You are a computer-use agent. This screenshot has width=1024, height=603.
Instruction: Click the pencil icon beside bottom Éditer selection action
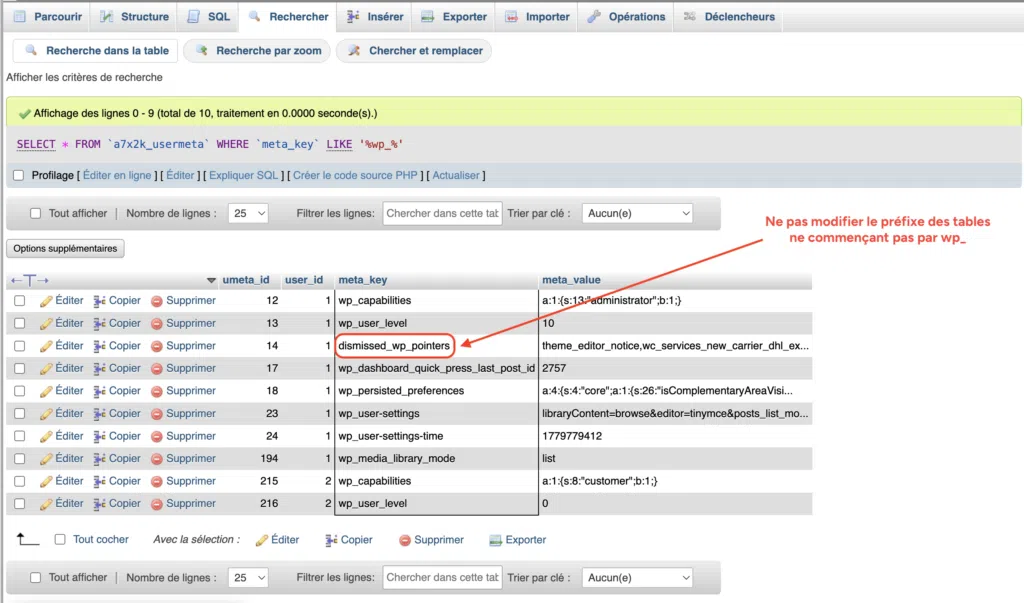tap(262, 540)
